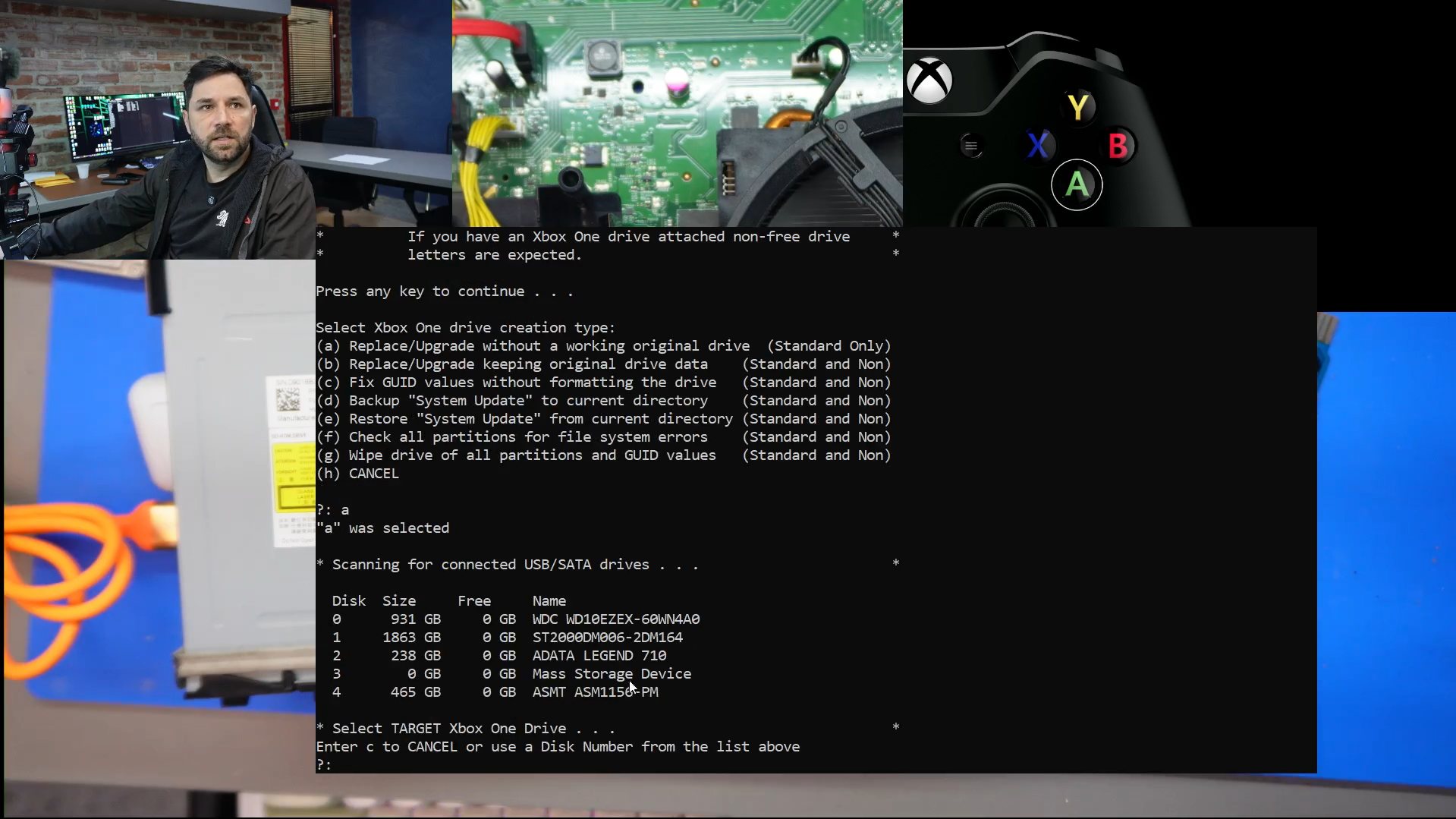Click the red B controller button
Viewport: 1456px width, 819px height.
(1118, 146)
